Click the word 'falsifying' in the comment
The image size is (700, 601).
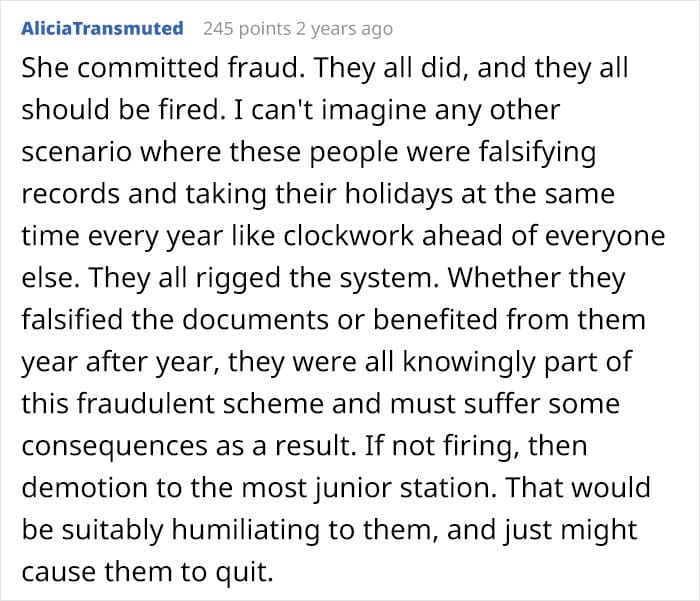point(538,153)
